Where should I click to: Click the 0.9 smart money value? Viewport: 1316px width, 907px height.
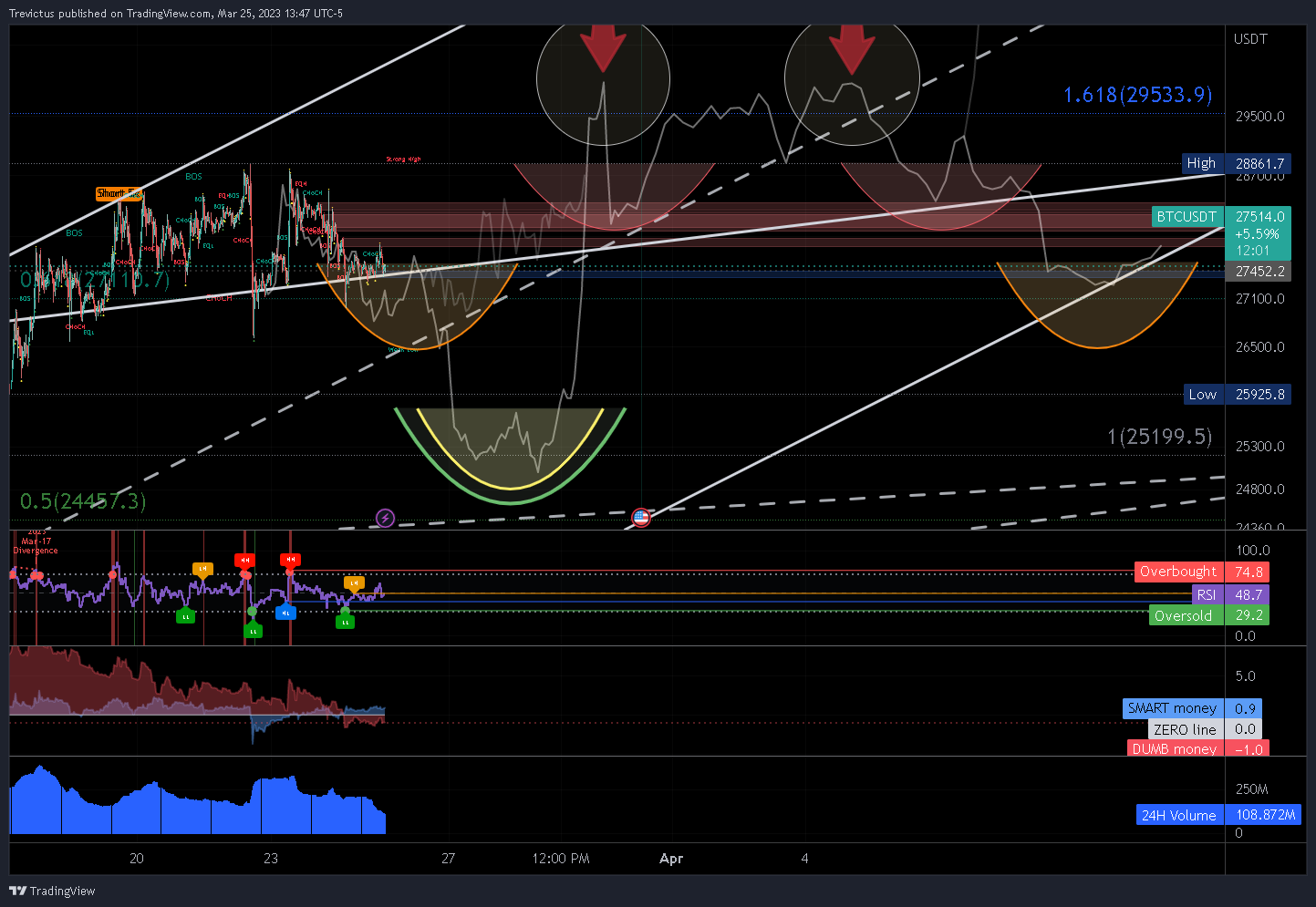pyautogui.click(x=1245, y=708)
